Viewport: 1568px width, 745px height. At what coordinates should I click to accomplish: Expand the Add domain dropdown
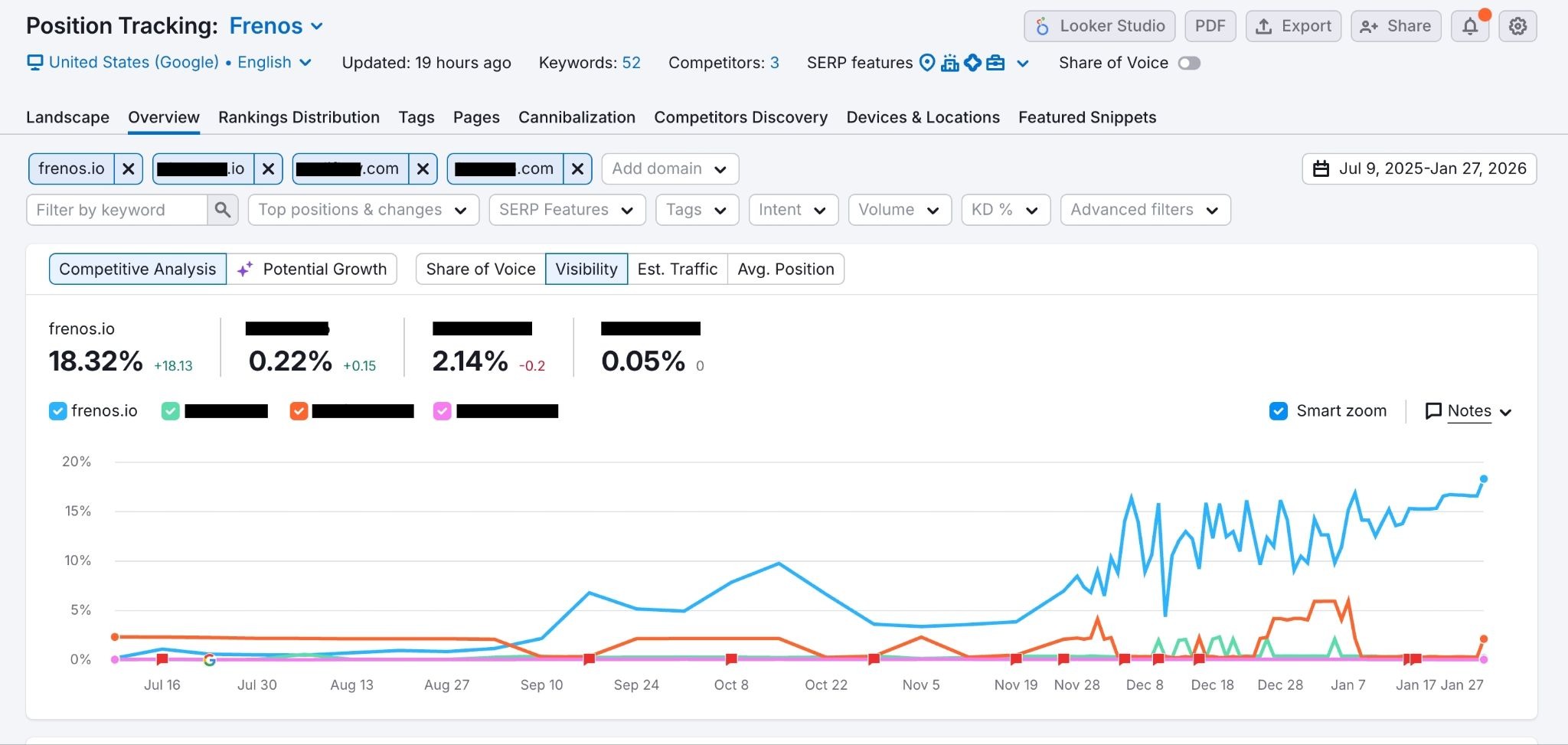[669, 168]
